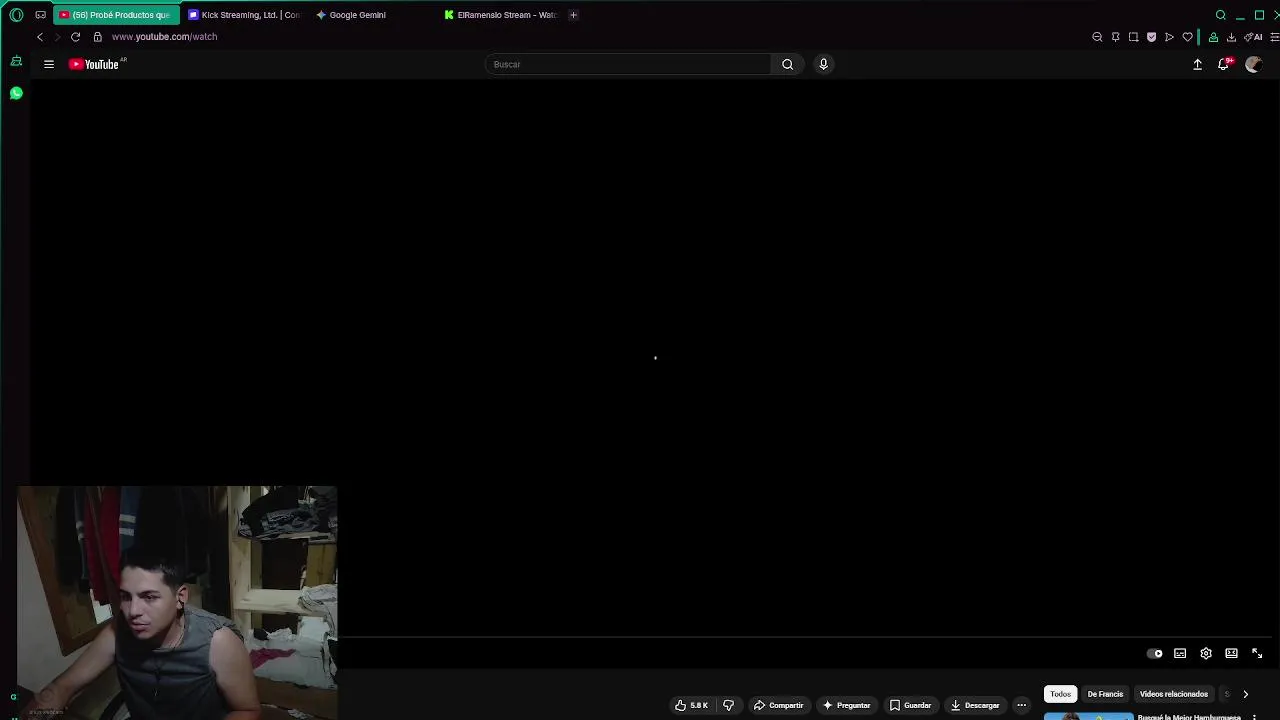This screenshot has height=720, width=1280.
Task: Click the Guardar button
Action: (910, 705)
